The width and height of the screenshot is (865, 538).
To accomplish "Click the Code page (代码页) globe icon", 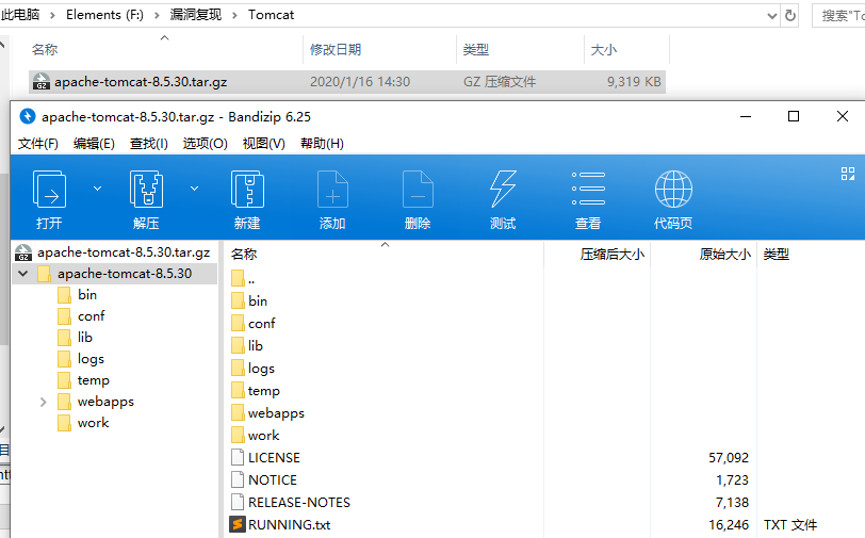I will 674,189.
